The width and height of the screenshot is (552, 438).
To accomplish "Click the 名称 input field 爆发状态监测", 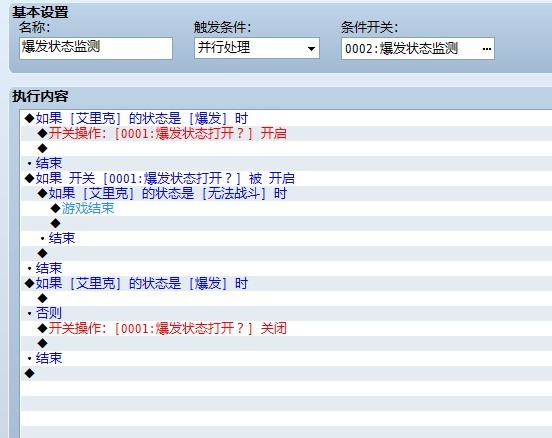I will click(x=96, y=48).
